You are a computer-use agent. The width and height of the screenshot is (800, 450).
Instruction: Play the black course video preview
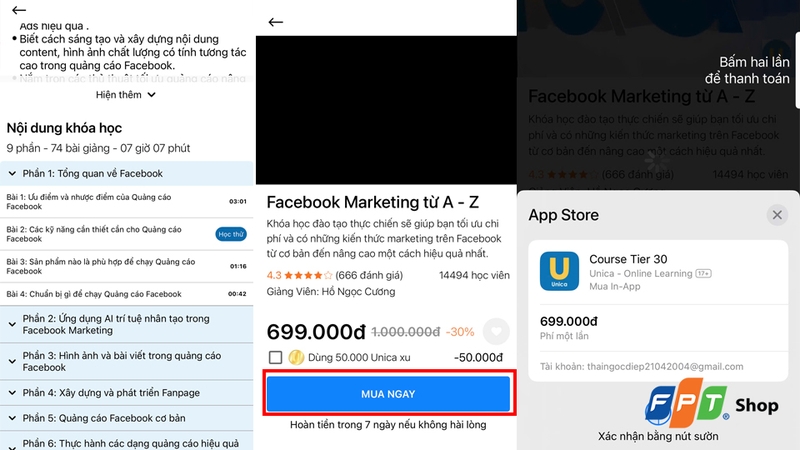386,110
